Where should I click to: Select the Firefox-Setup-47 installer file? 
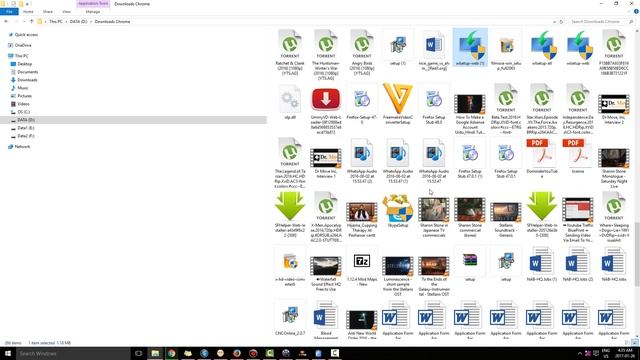click(x=362, y=104)
